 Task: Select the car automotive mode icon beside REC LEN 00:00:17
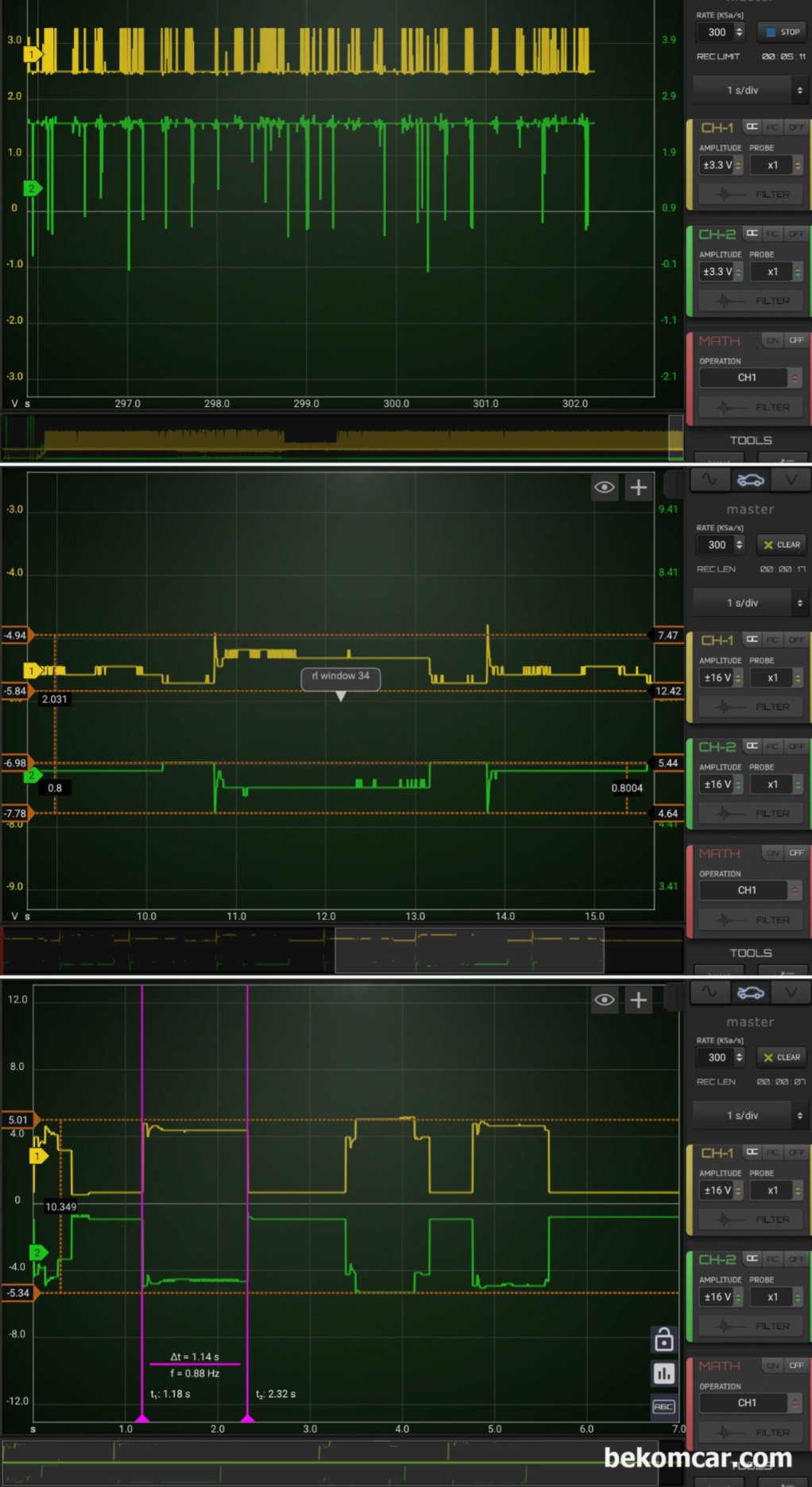click(750, 480)
